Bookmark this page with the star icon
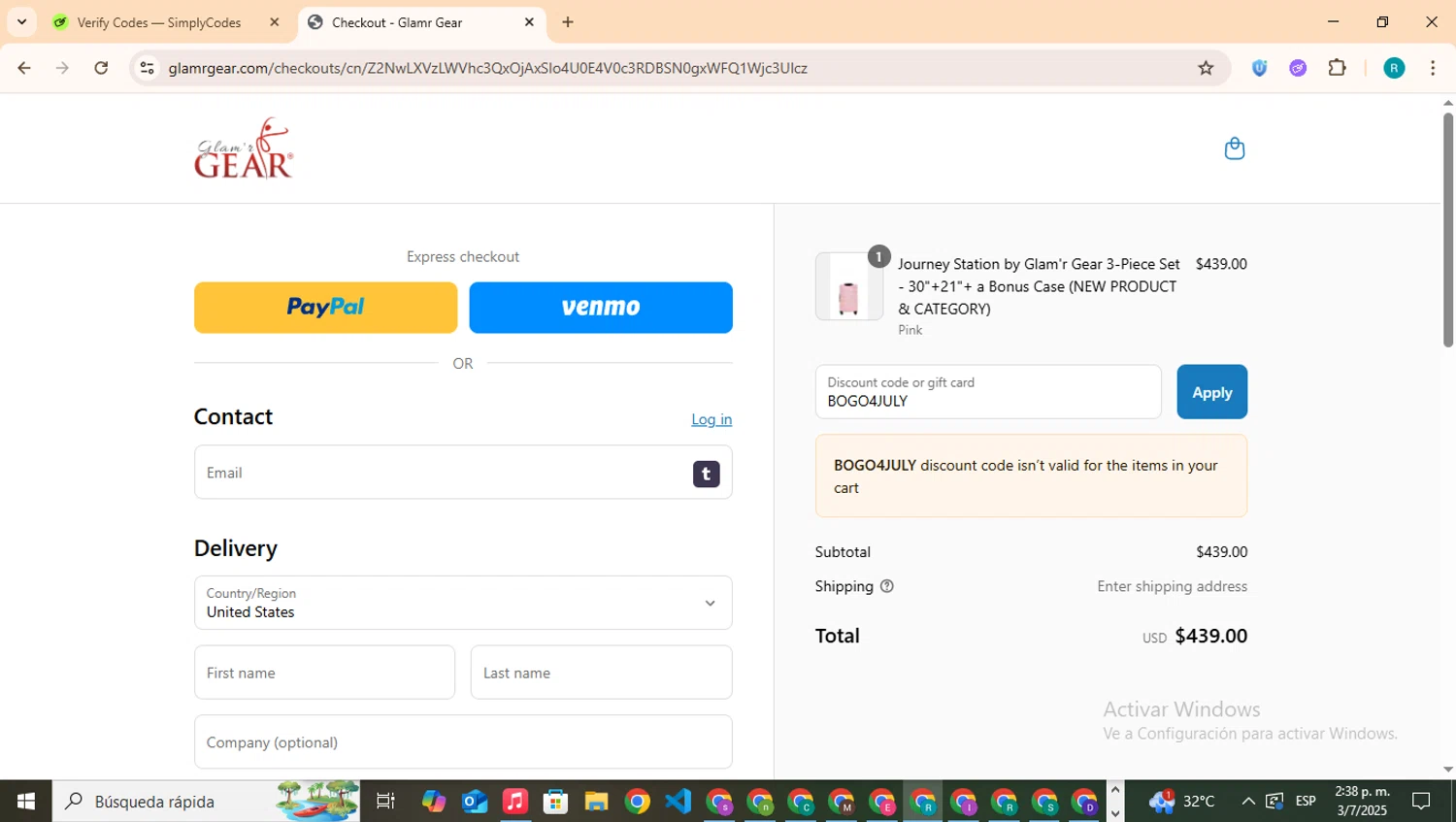The height and width of the screenshot is (822, 1456). coord(1206,68)
